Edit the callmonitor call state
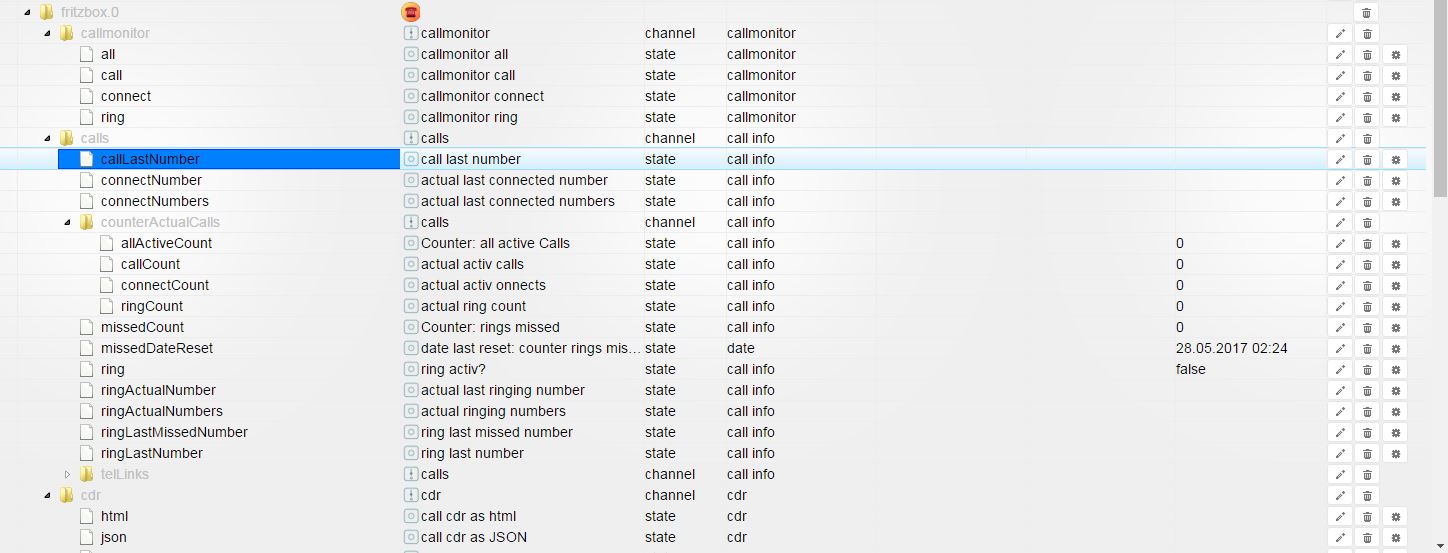Viewport: 1448px width, 553px height. click(x=1340, y=75)
